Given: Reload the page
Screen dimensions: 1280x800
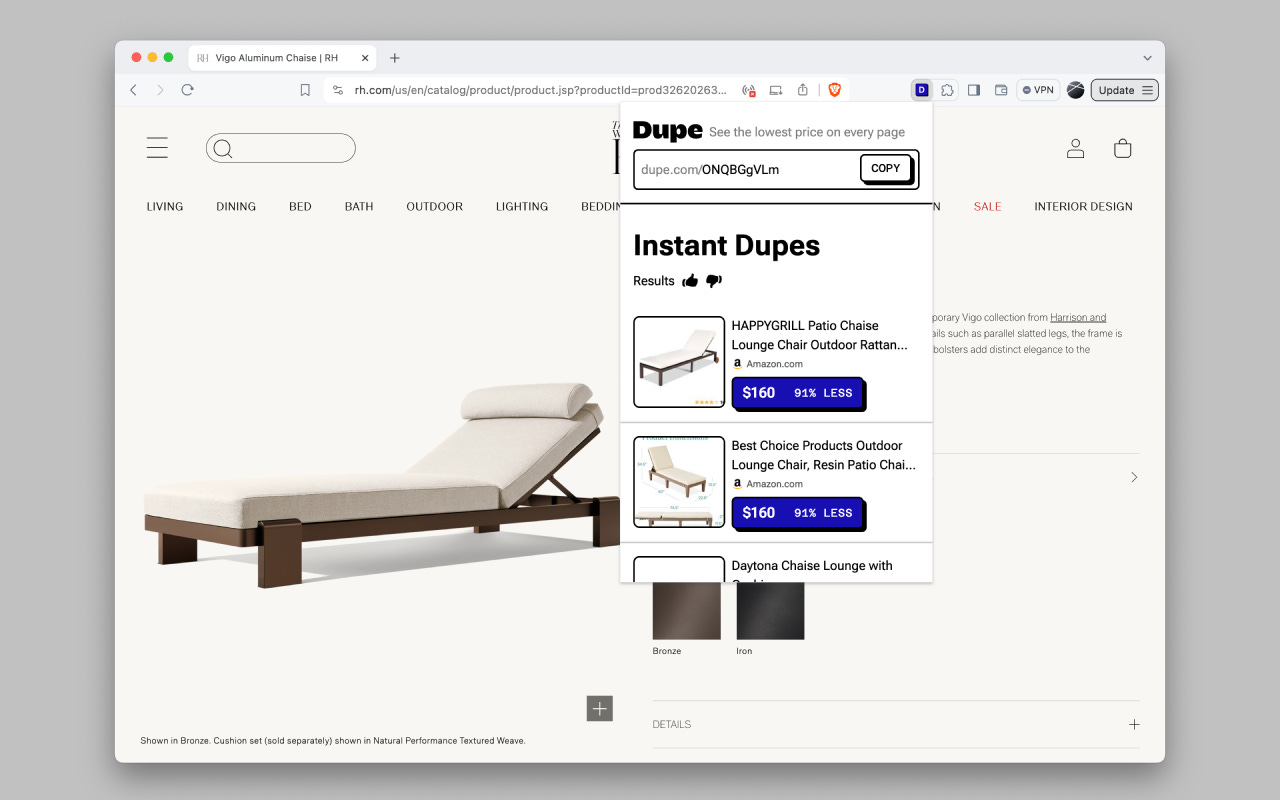Looking at the screenshot, I should [x=187, y=90].
